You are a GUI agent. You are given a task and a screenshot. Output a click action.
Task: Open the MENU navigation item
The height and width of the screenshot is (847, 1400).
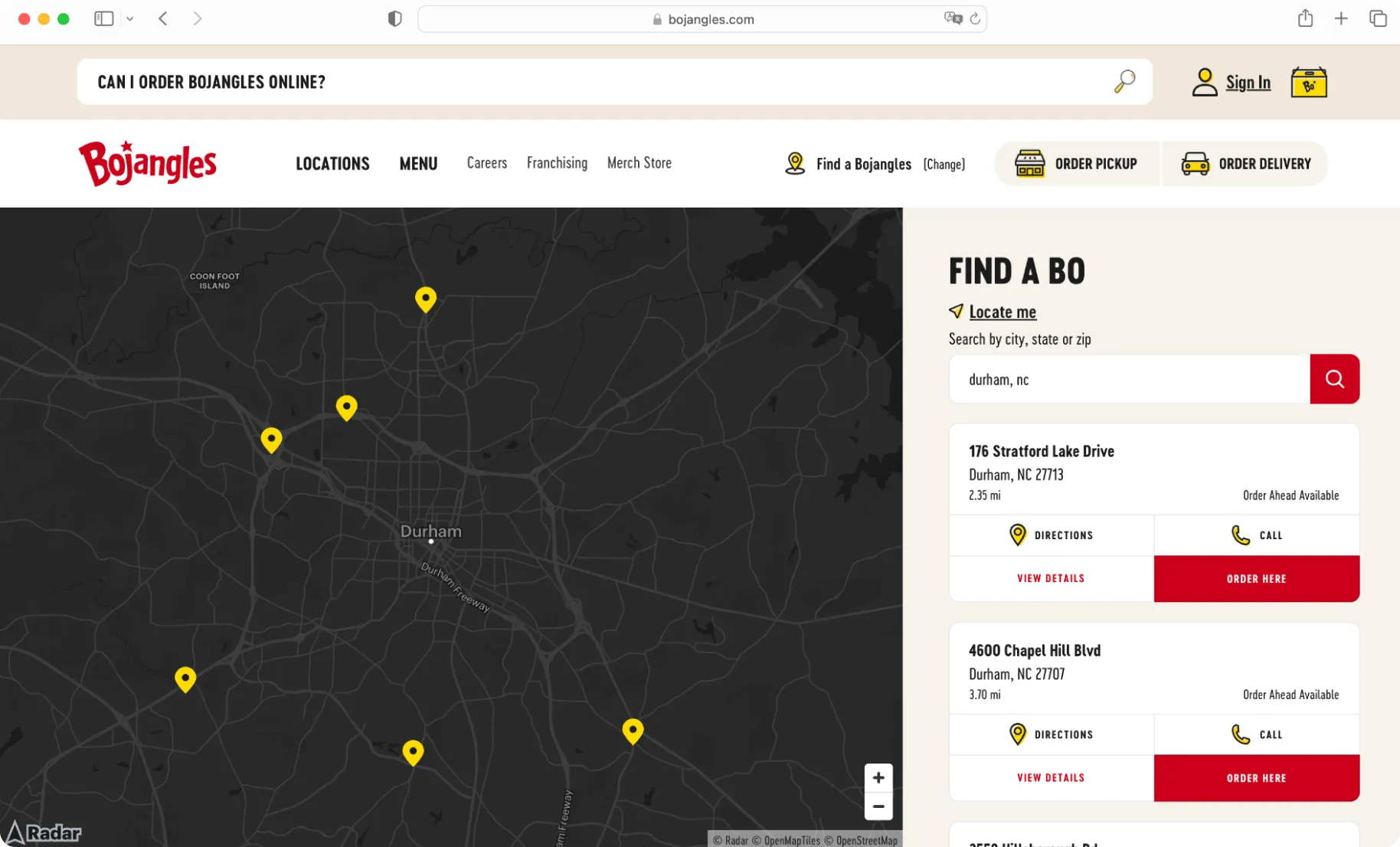(418, 163)
